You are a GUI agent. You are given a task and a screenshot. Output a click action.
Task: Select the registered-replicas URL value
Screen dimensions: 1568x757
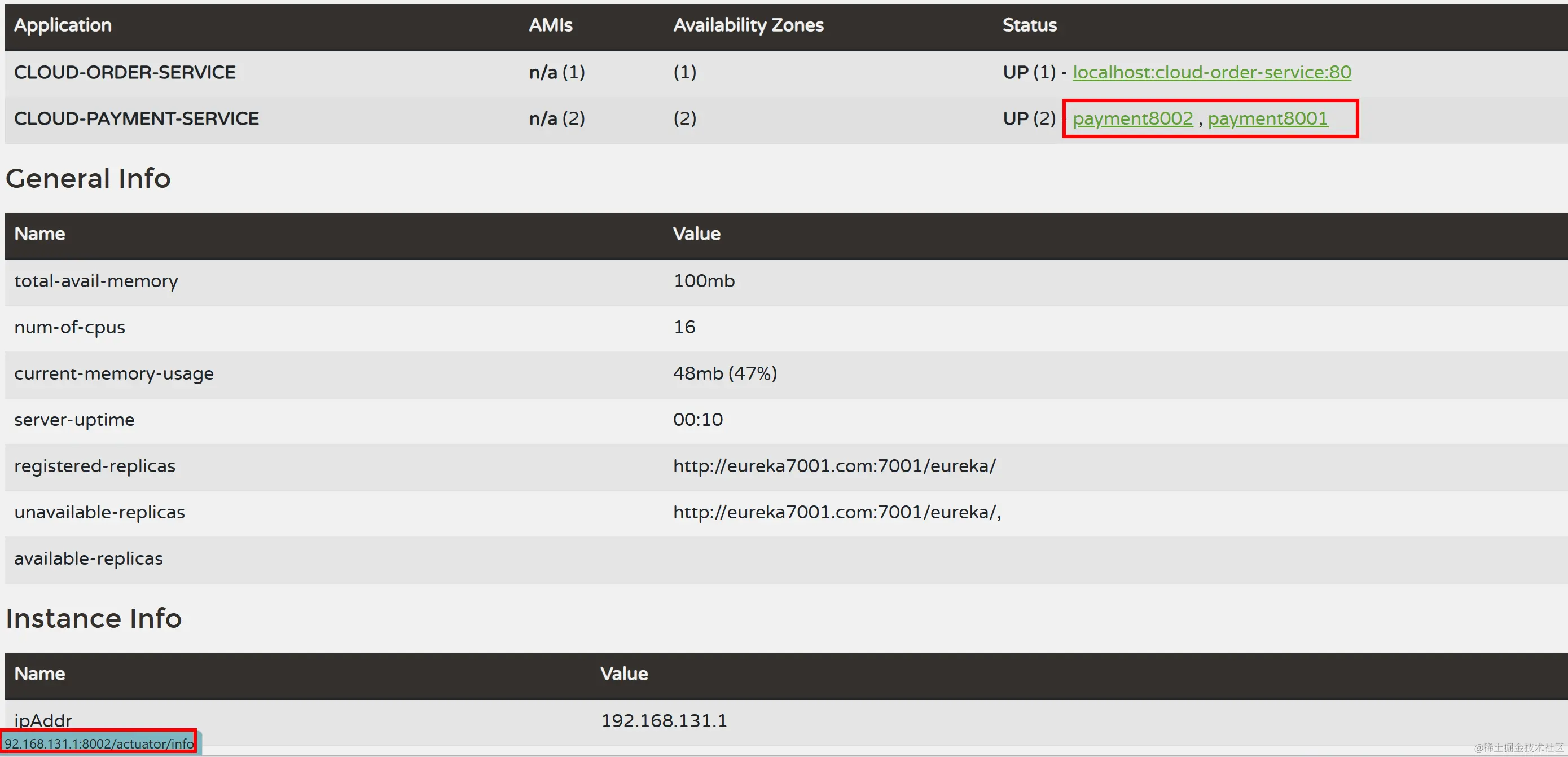[x=834, y=466]
